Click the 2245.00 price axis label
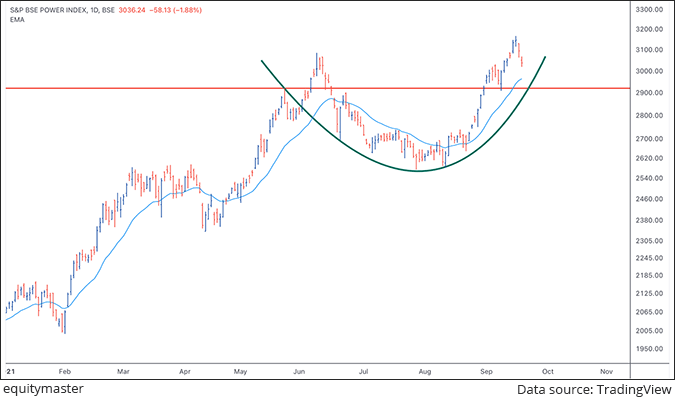Viewport: 675px width, 400px height. point(649,258)
